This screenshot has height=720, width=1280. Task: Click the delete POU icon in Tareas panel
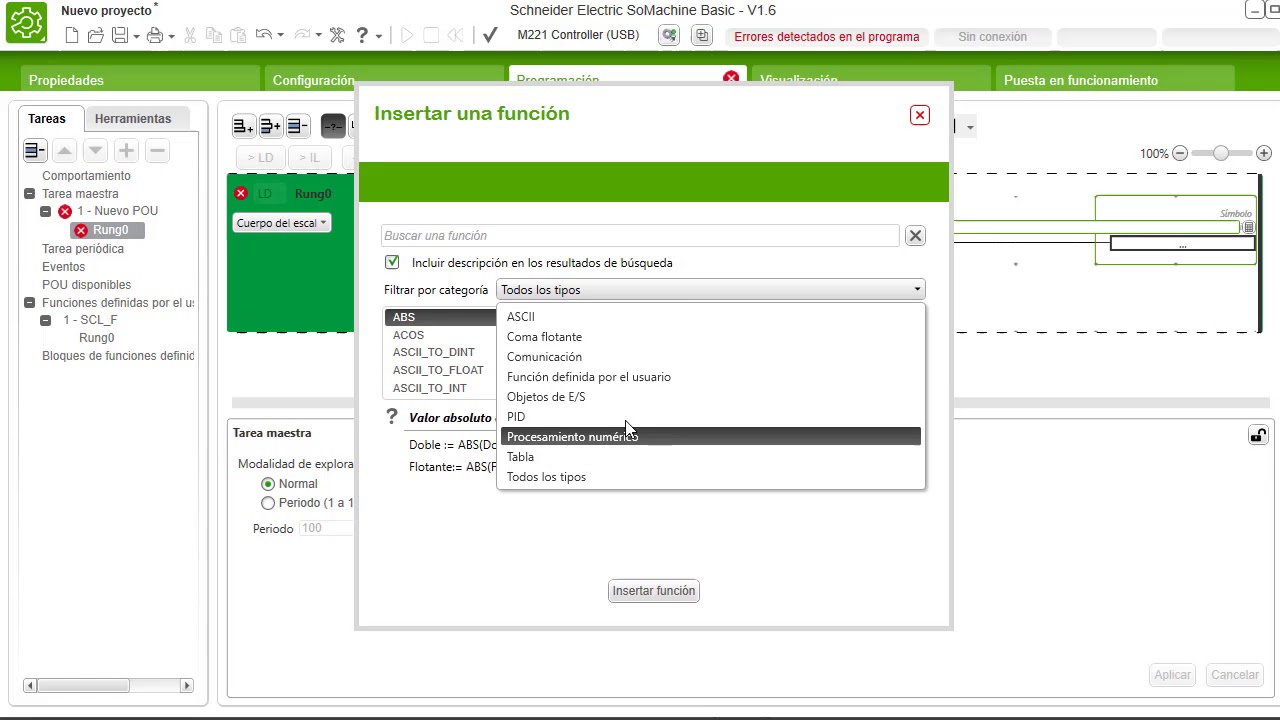[35, 151]
